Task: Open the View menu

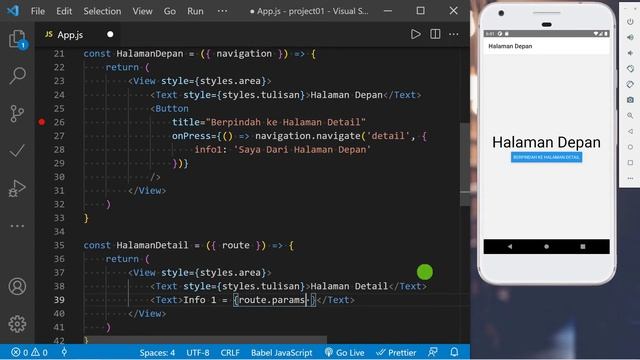Action: point(142,11)
